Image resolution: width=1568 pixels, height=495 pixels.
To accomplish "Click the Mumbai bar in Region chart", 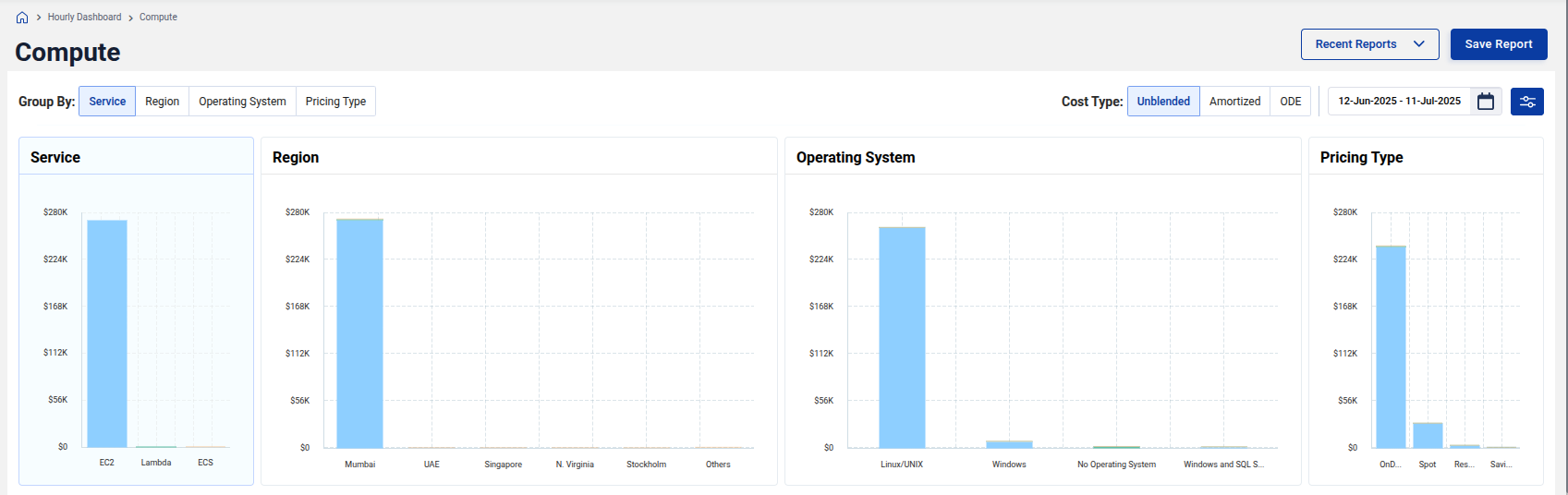I will pyautogui.click(x=359, y=332).
